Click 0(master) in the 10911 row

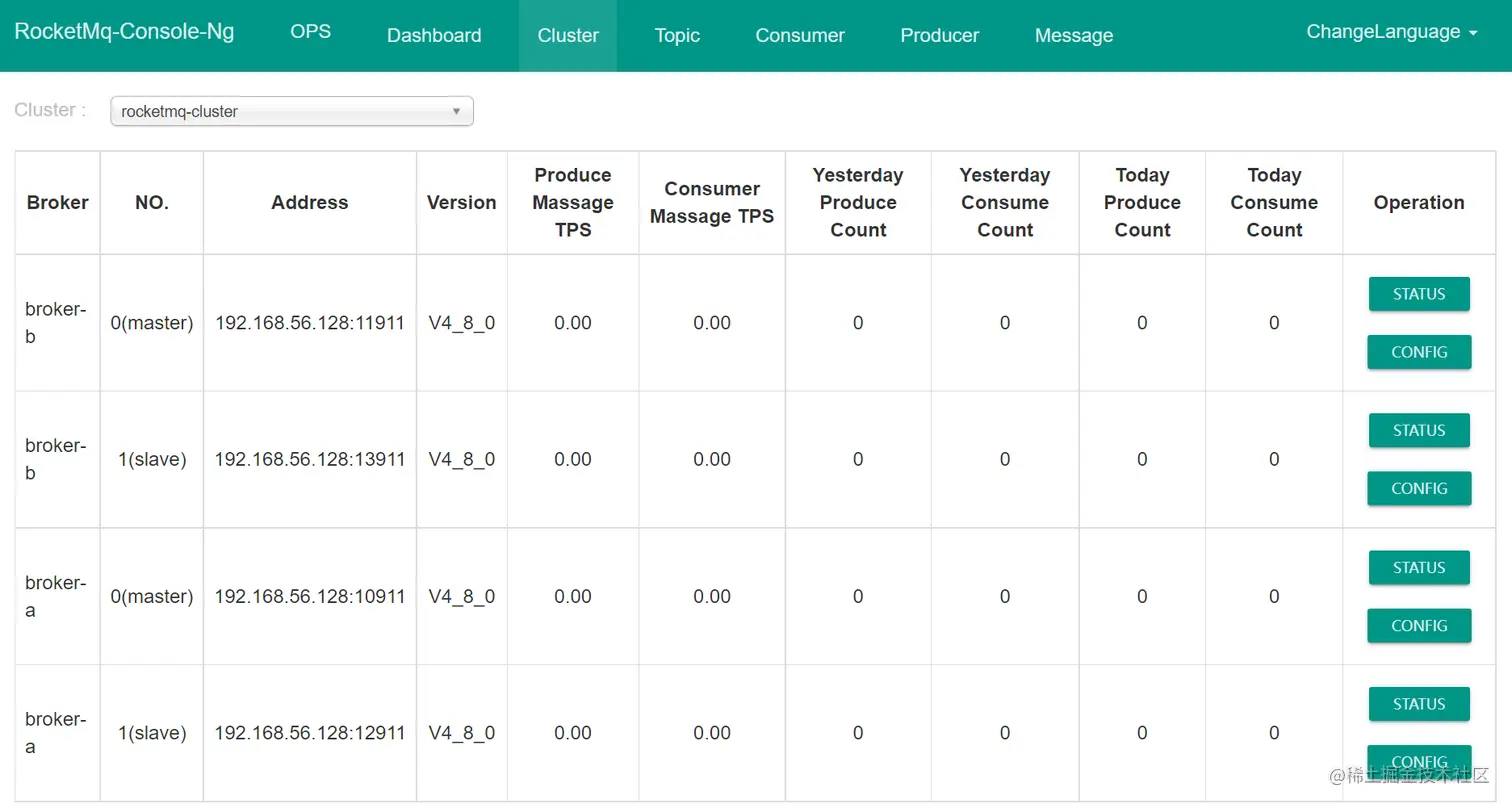152,596
